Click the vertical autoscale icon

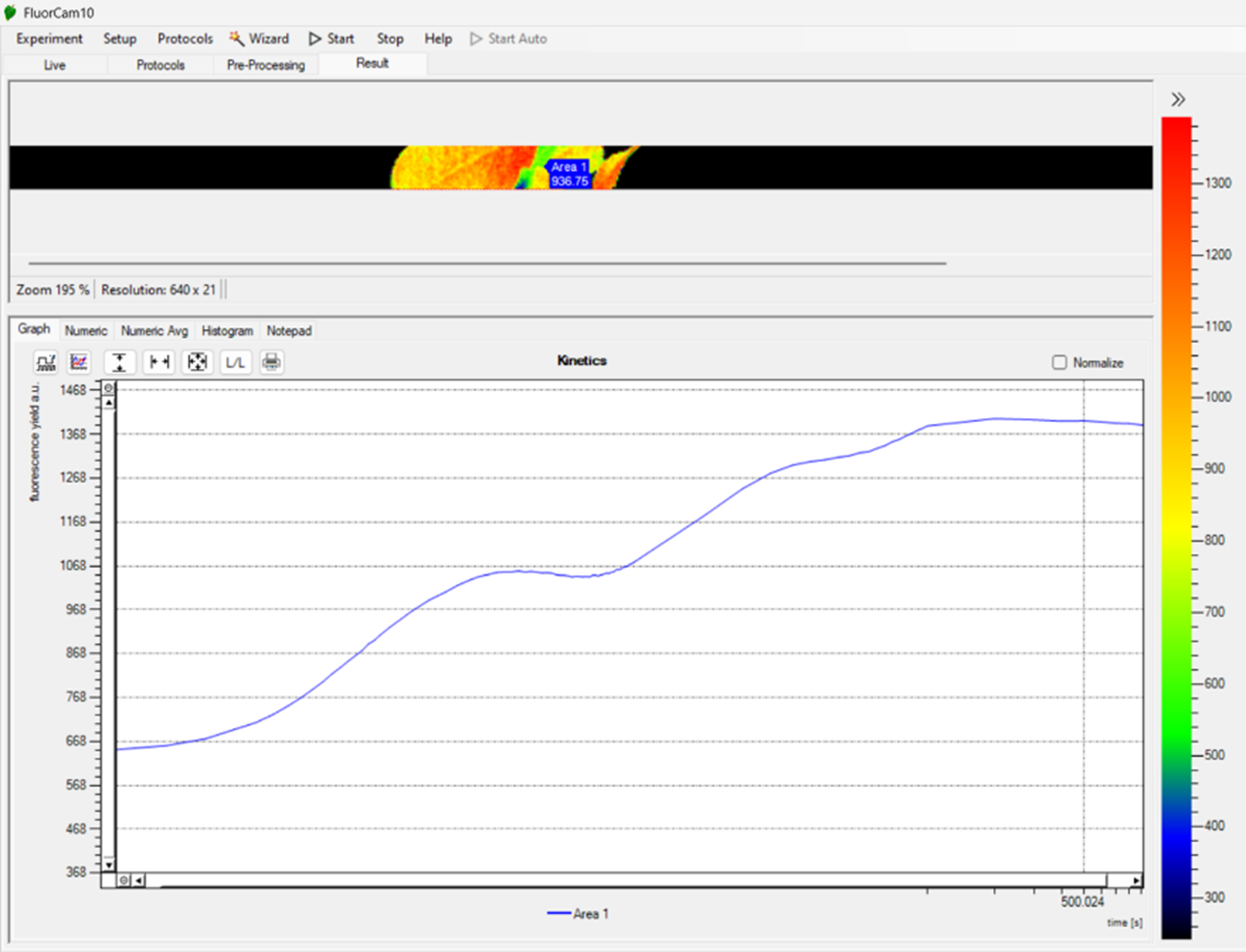(119, 362)
